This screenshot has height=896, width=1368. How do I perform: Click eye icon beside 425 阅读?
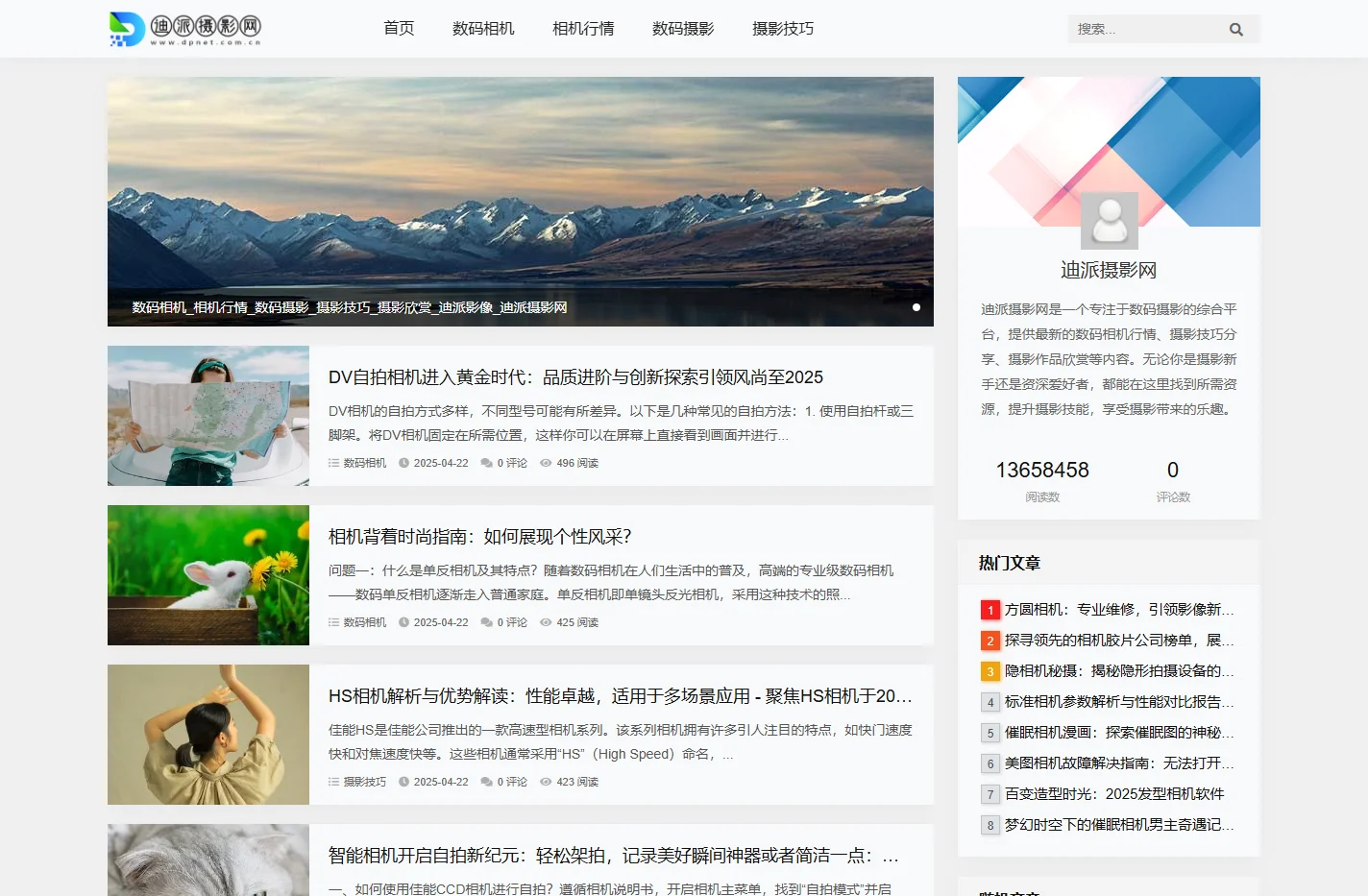pyautogui.click(x=546, y=622)
